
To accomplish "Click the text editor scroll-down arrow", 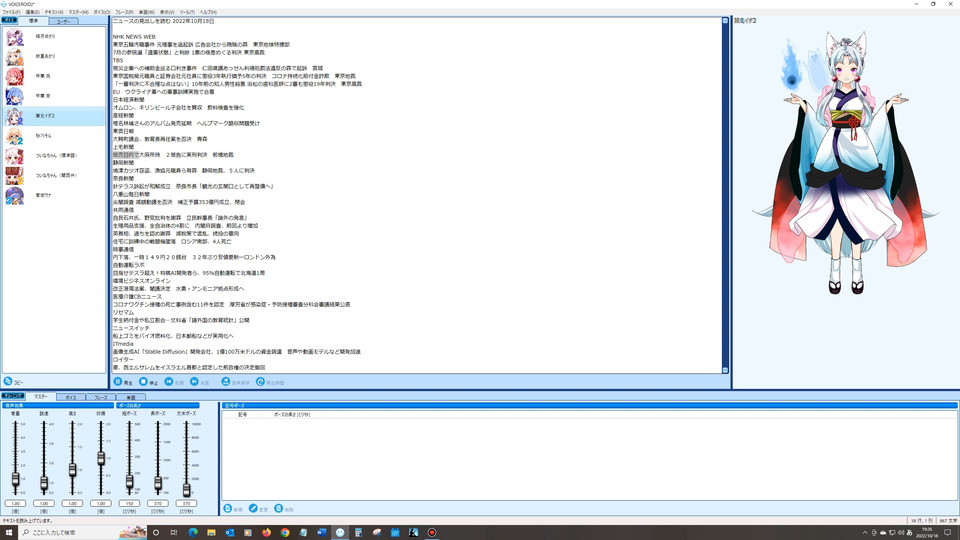I will (x=725, y=370).
